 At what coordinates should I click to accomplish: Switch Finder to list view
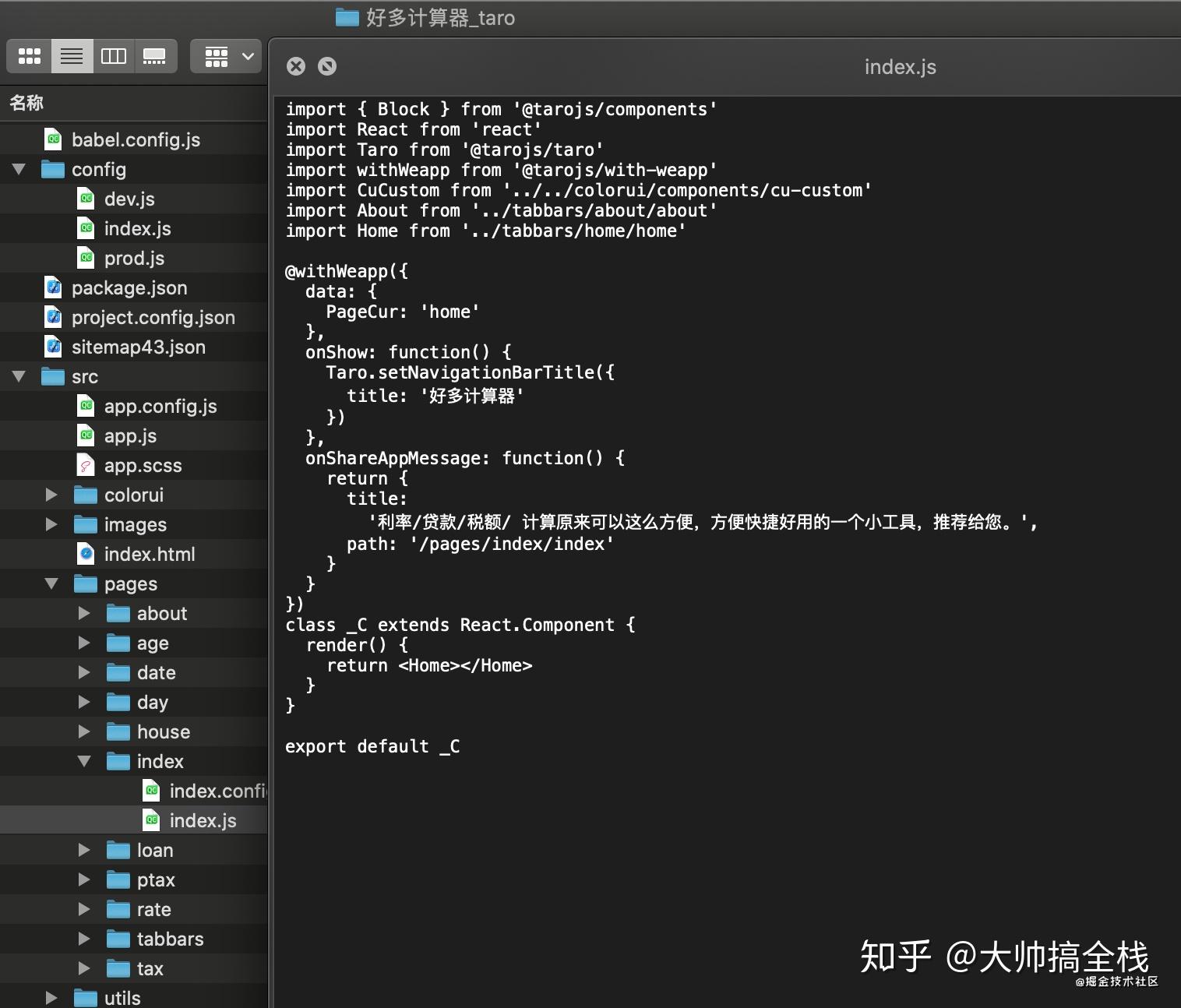coord(72,56)
